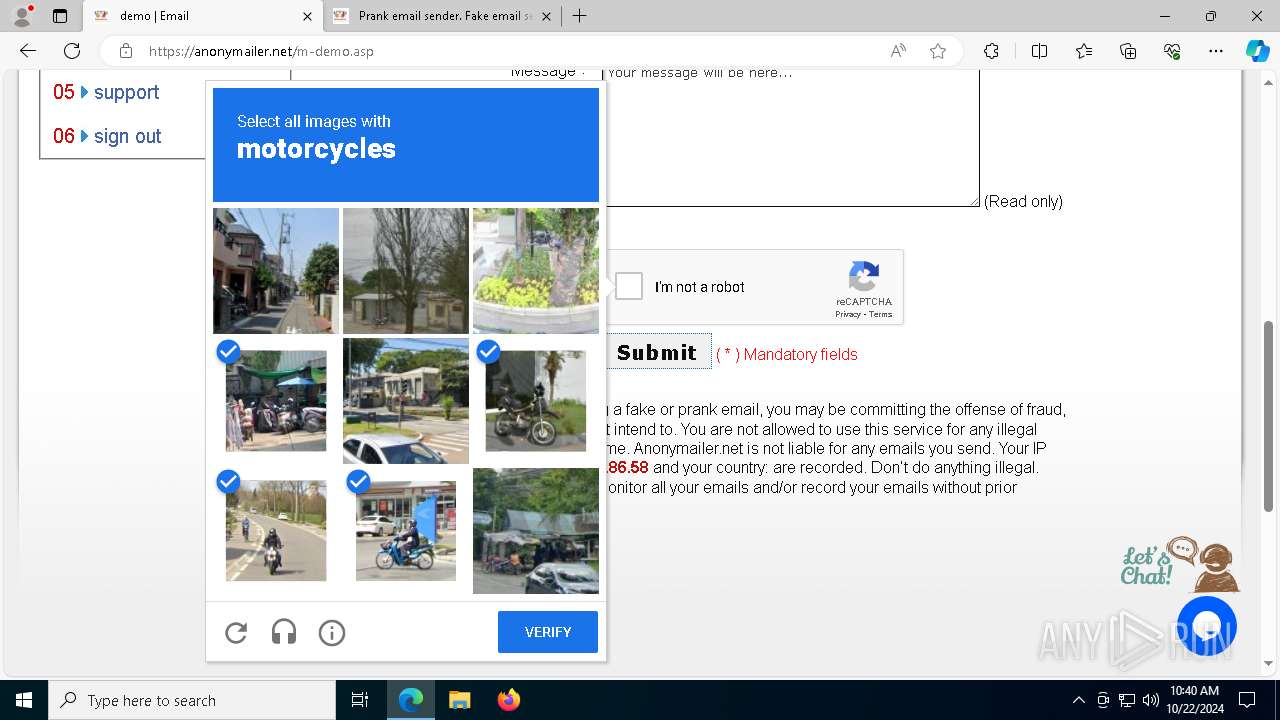This screenshot has width=1280, height=720.
Task: Open Collections panel
Action: tap(1128, 51)
